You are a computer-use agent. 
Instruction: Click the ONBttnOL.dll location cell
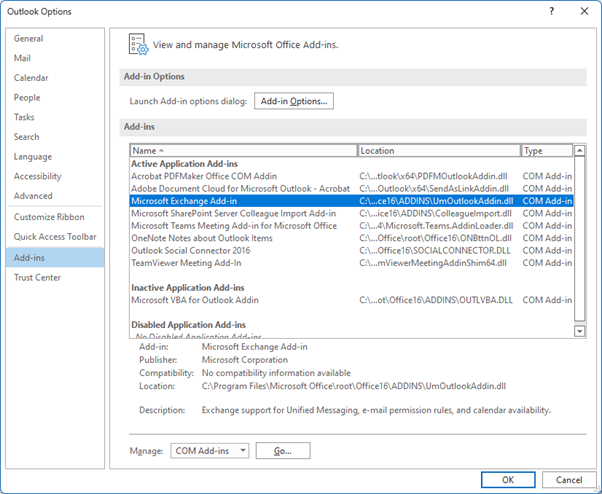tap(435, 238)
